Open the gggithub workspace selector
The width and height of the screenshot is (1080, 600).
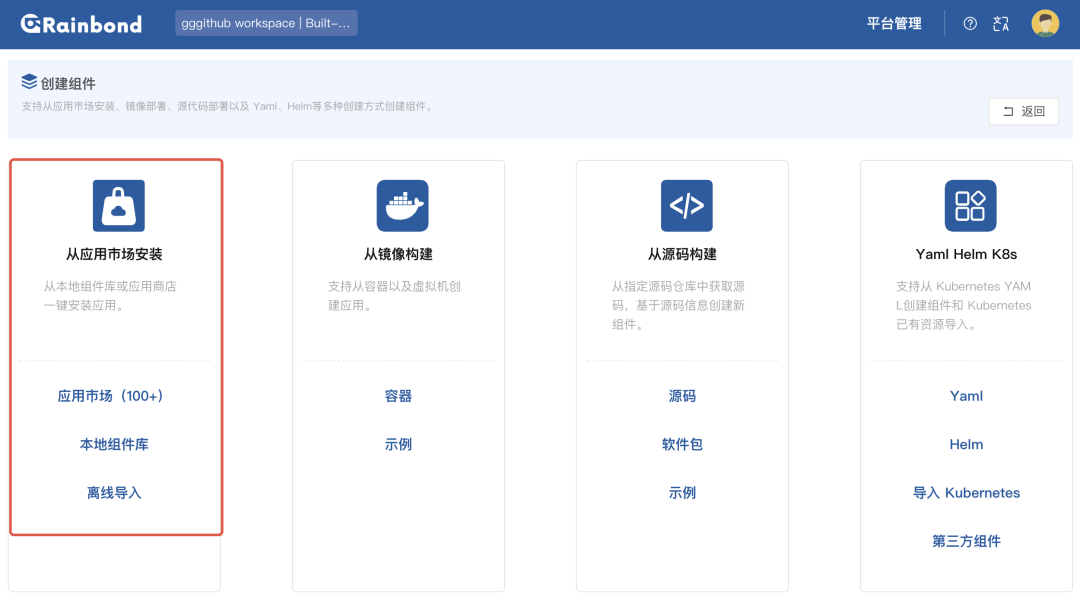coord(266,21)
